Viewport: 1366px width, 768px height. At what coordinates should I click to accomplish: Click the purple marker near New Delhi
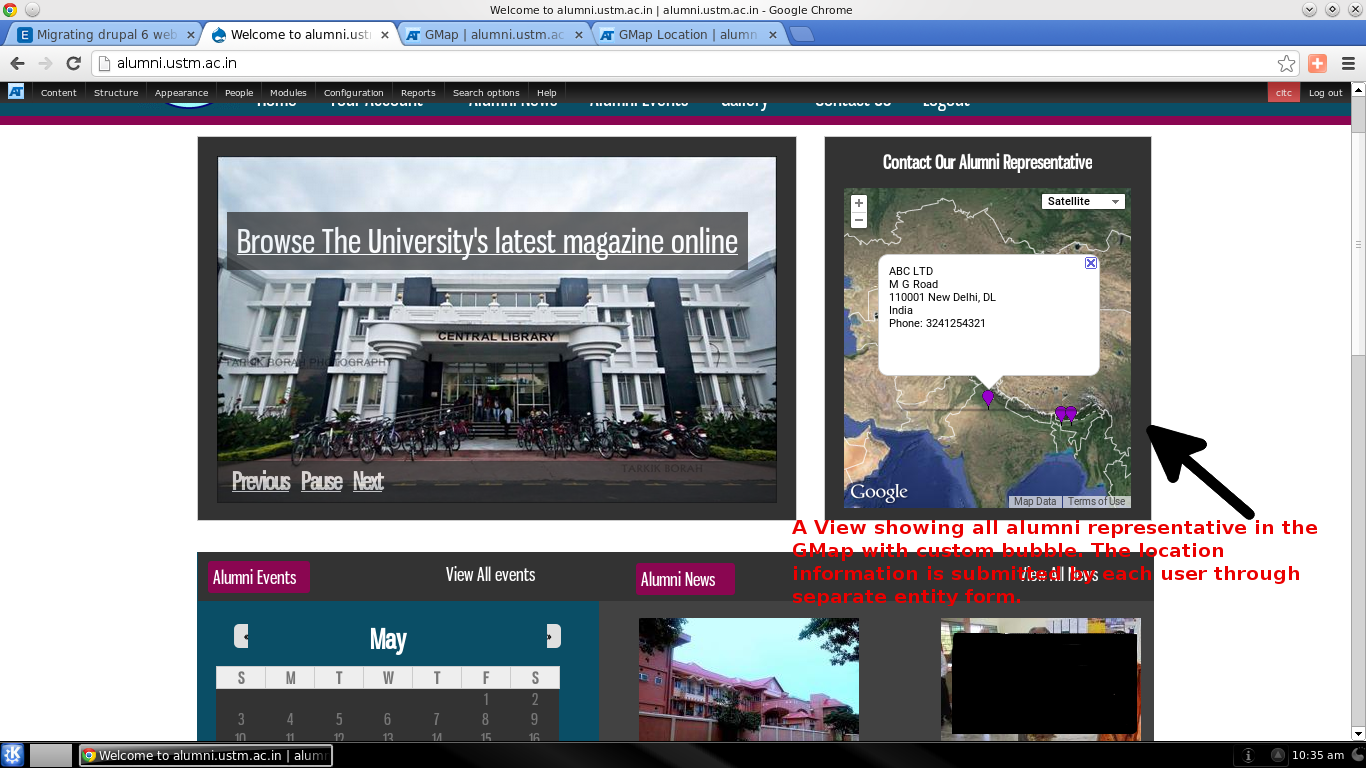coord(988,399)
